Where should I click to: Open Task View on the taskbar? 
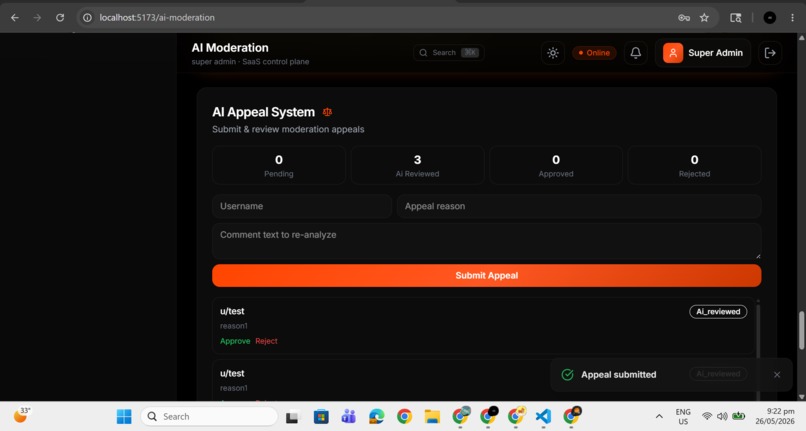292,417
